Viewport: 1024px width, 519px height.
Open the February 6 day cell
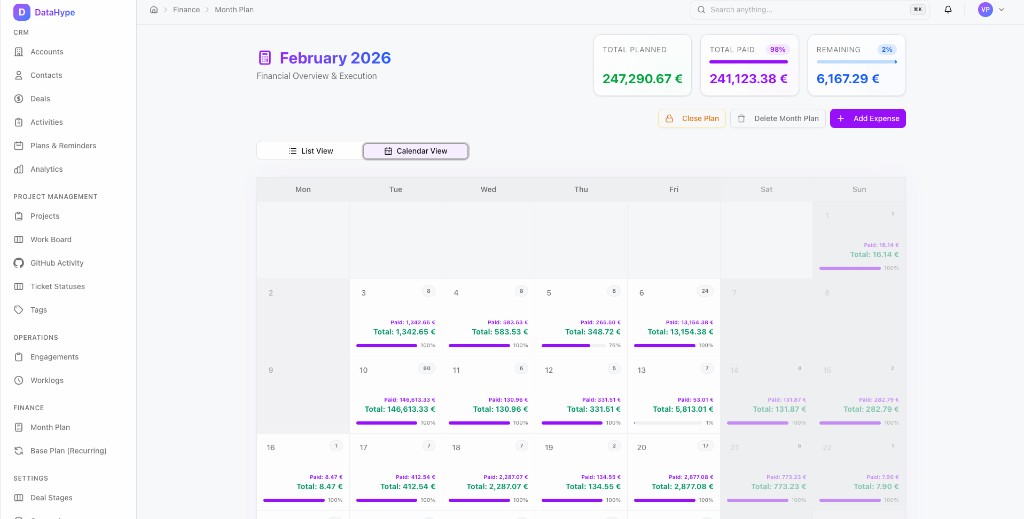coord(674,318)
